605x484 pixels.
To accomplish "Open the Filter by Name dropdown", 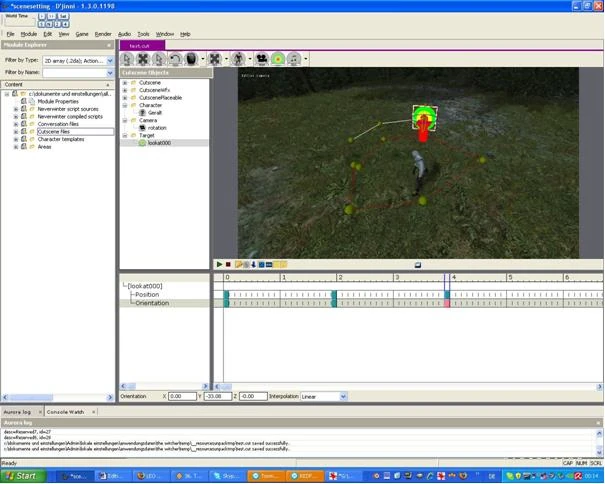I will point(110,73).
